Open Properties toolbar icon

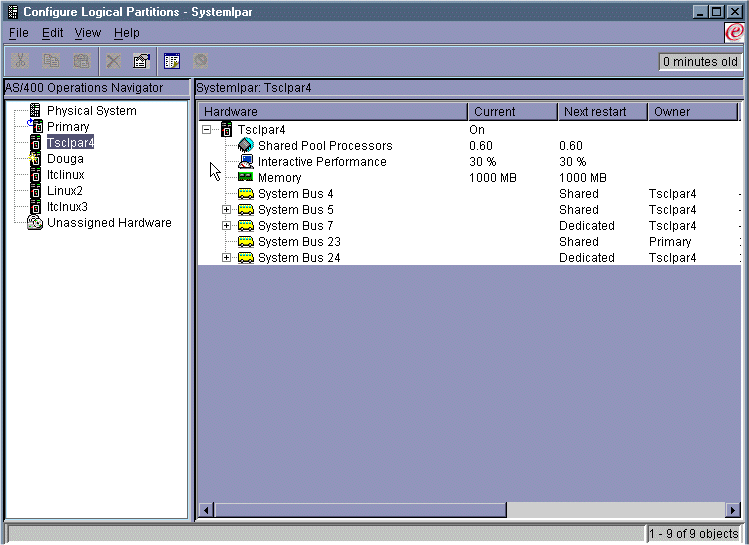click(x=141, y=61)
